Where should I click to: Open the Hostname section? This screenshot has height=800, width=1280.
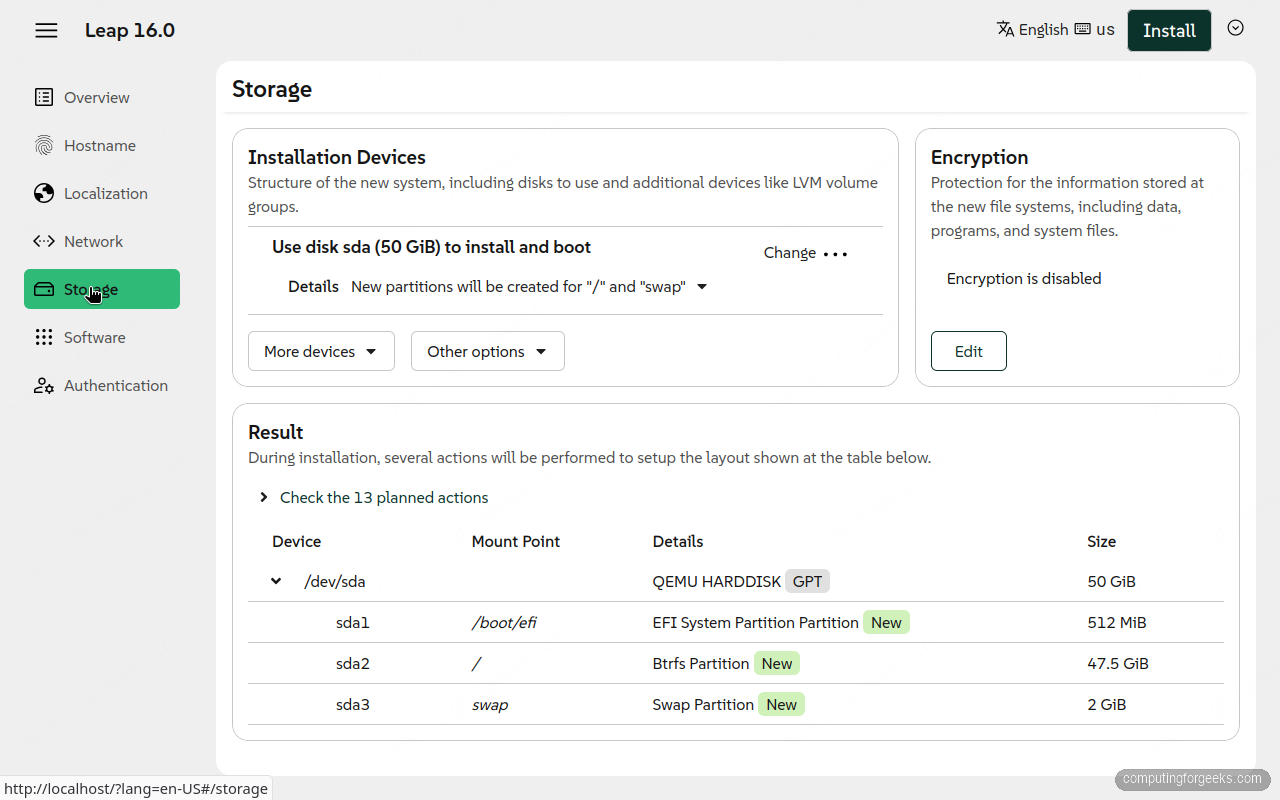pyautogui.click(x=102, y=145)
